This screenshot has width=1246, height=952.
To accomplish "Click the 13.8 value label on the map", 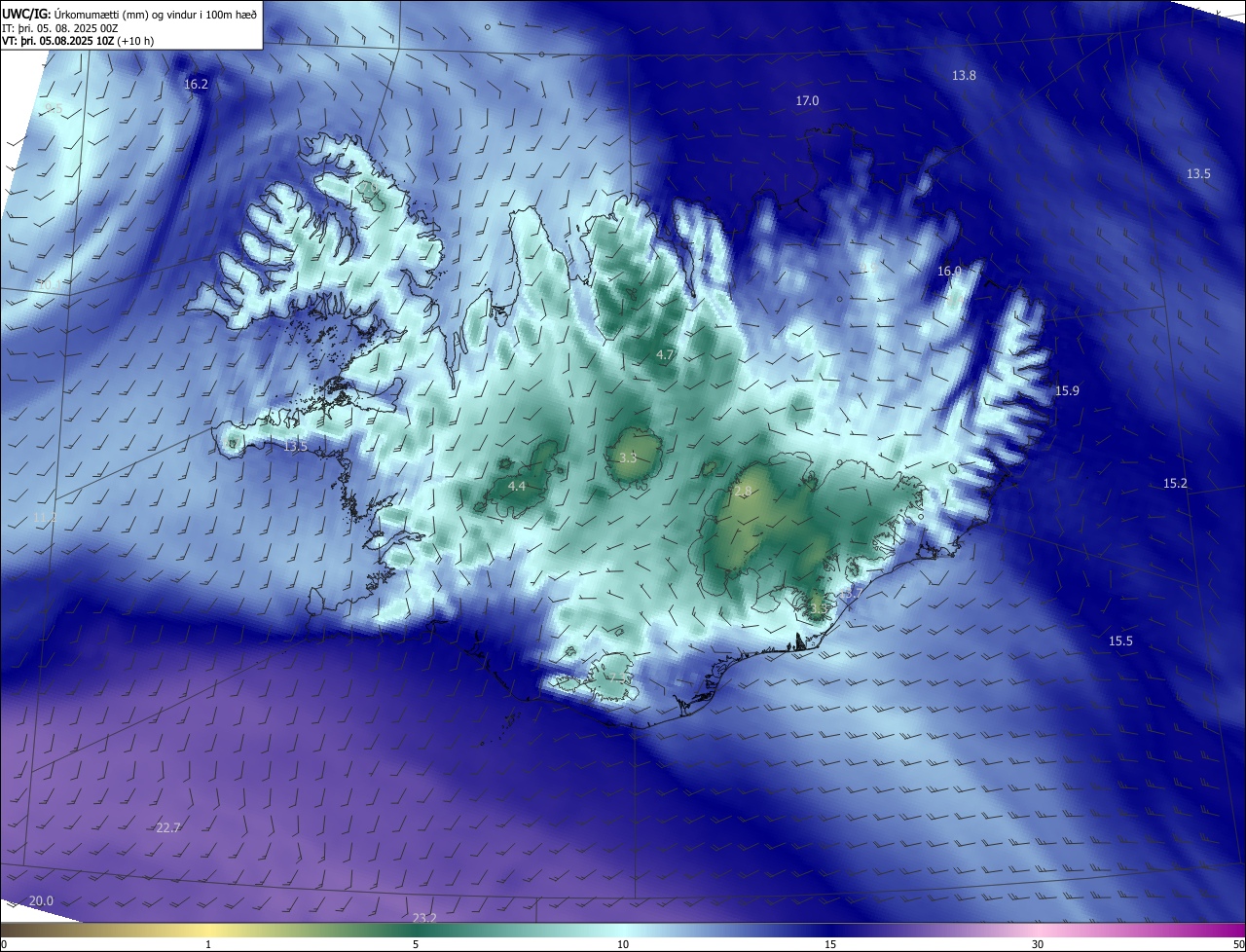I will point(964,75).
